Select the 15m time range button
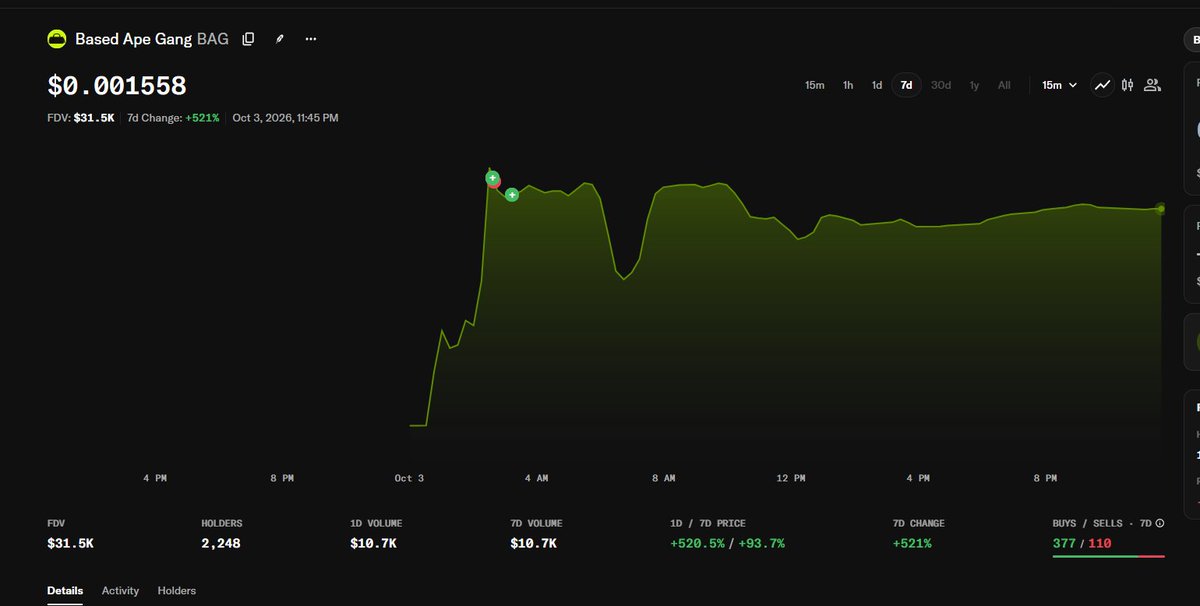 (x=814, y=85)
